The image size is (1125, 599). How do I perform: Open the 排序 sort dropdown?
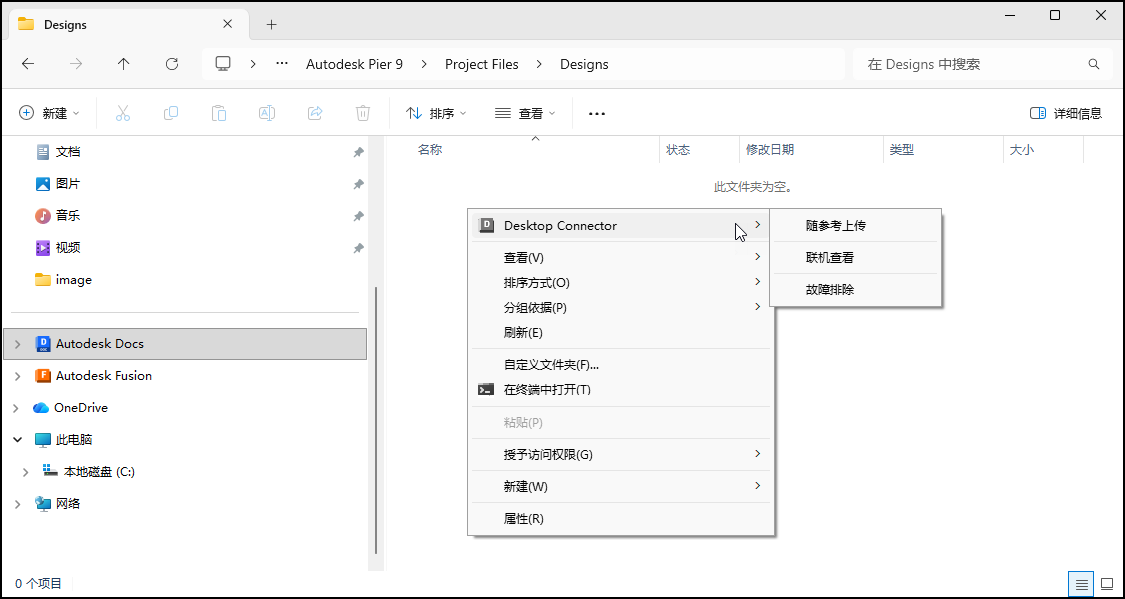coord(436,113)
